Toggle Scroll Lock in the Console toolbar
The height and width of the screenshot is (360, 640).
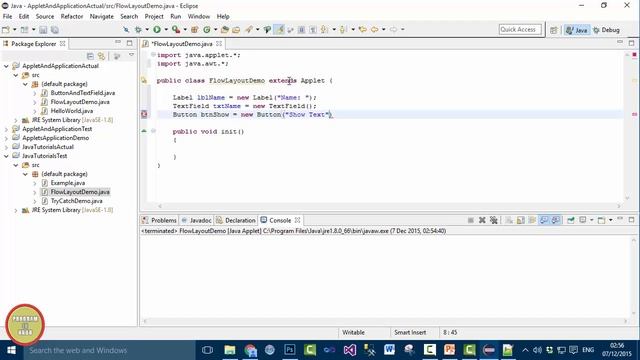click(x=521, y=220)
